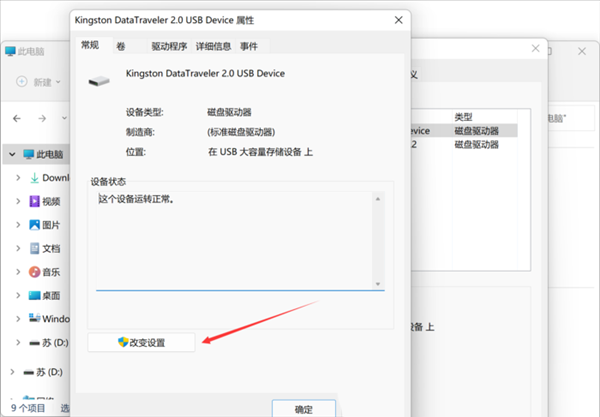Go forward in File Explorer navigation
This screenshot has height=417, width=600.
click(42, 119)
